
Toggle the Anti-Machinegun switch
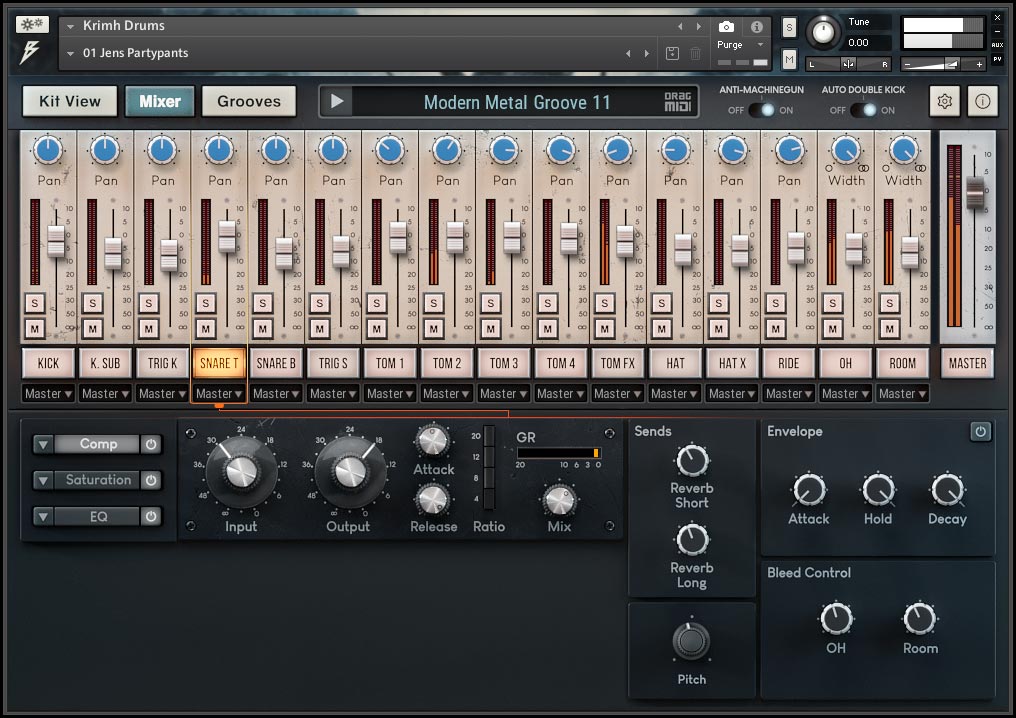[761, 110]
